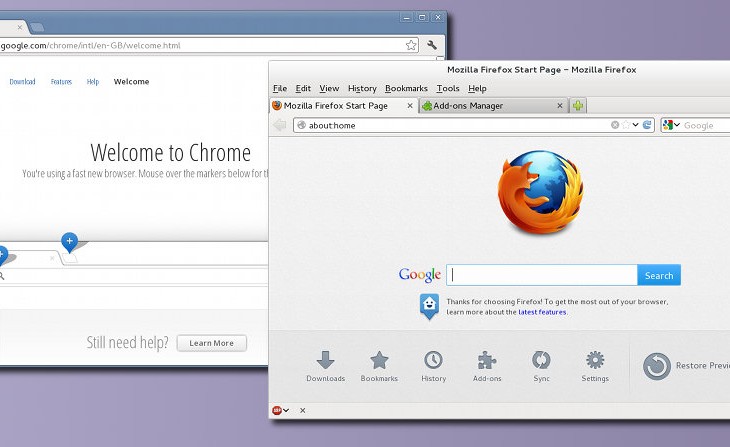Open Sync on Firefox start page

point(541,366)
